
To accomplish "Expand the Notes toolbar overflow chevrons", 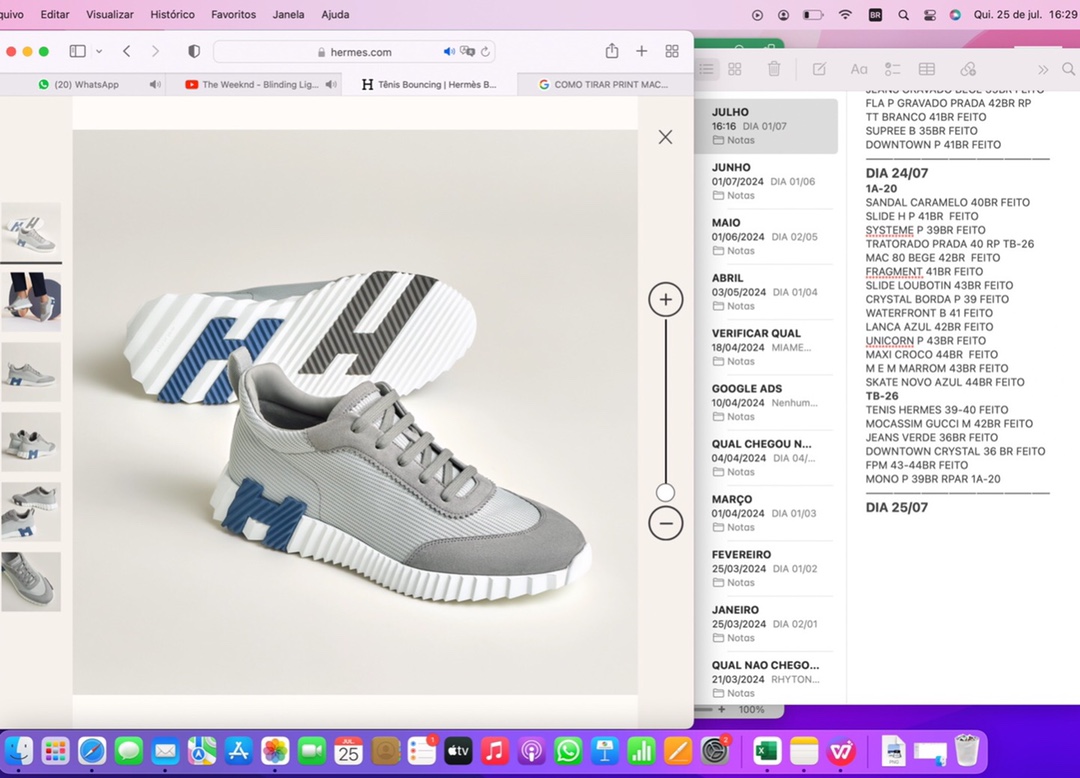I will (1043, 69).
